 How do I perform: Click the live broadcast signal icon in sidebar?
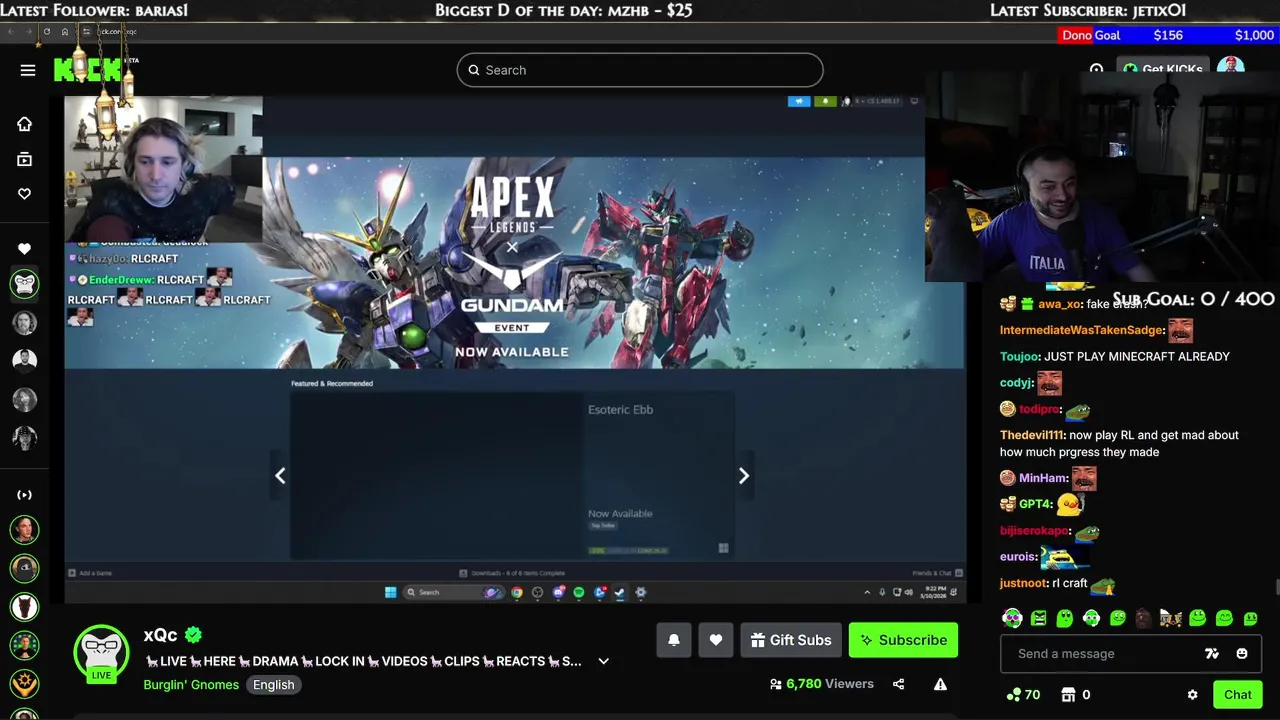pyautogui.click(x=25, y=495)
